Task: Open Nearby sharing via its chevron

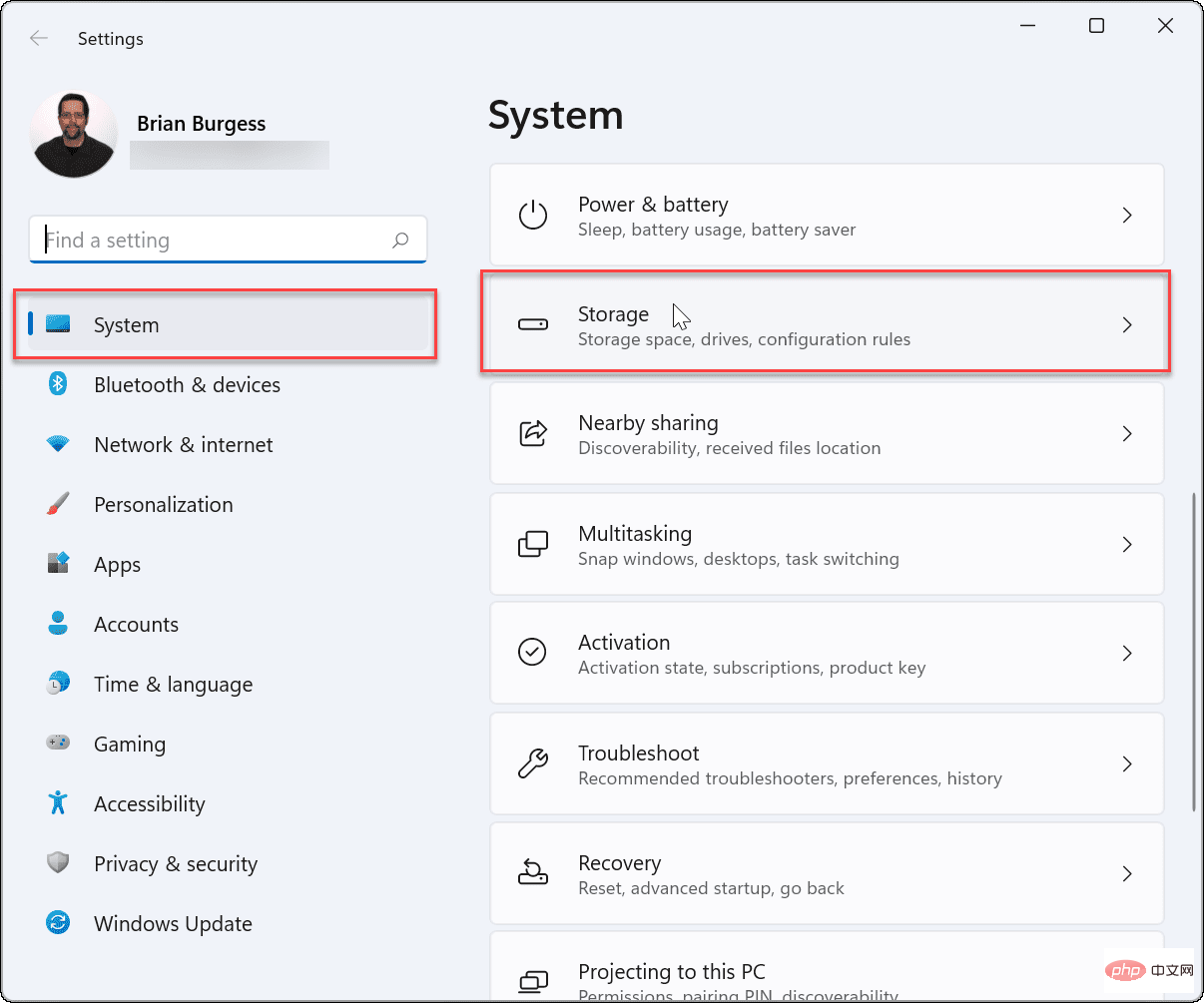Action: tap(1127, 434)
